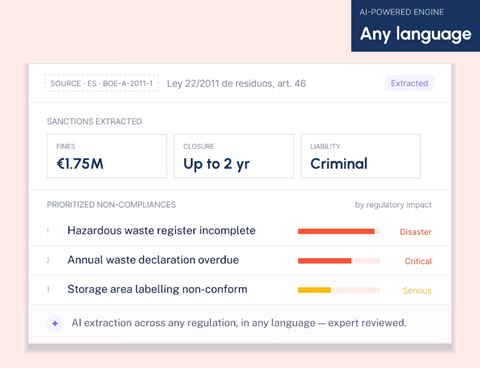Click the SANCTIONS EXTRACTED heading

tap(94, 121)
